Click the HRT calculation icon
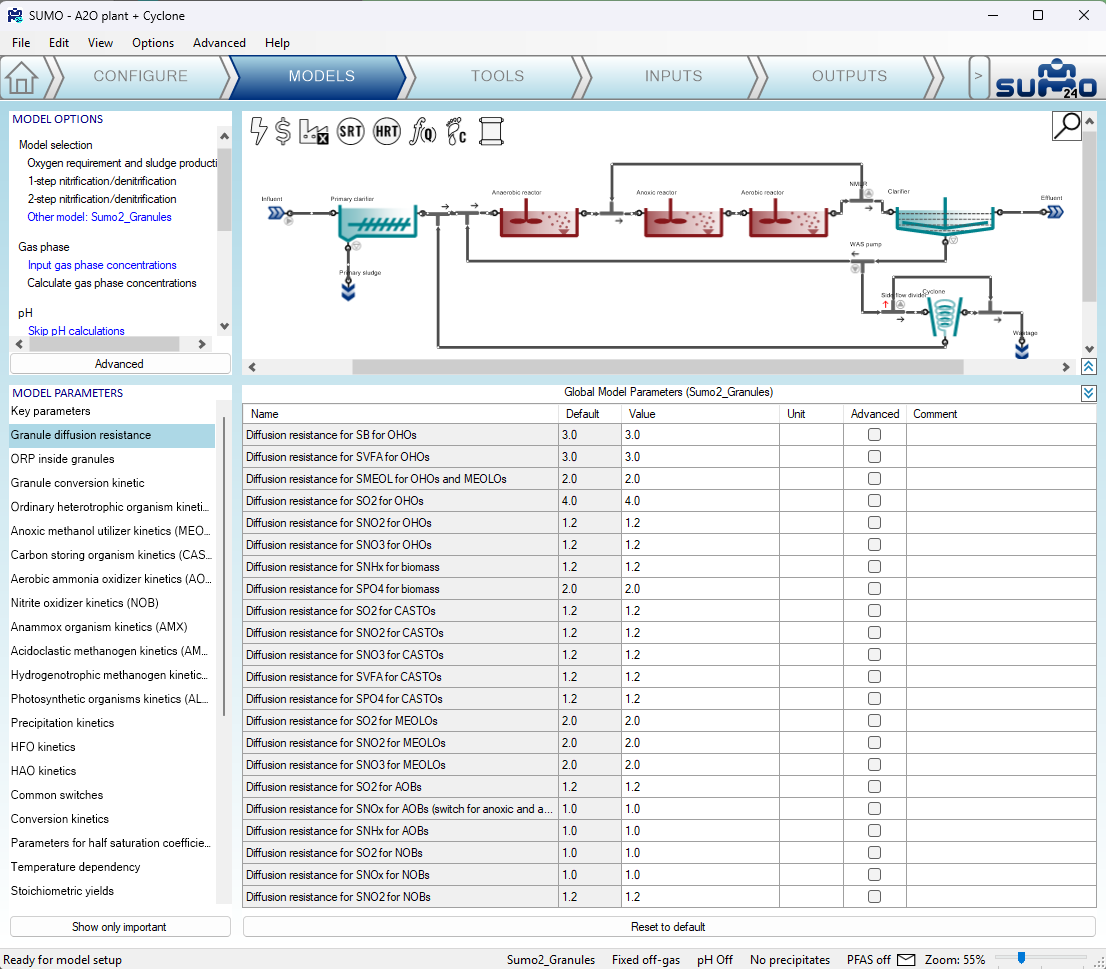The height and width of the screenshot is (969, 1106). 387,131
